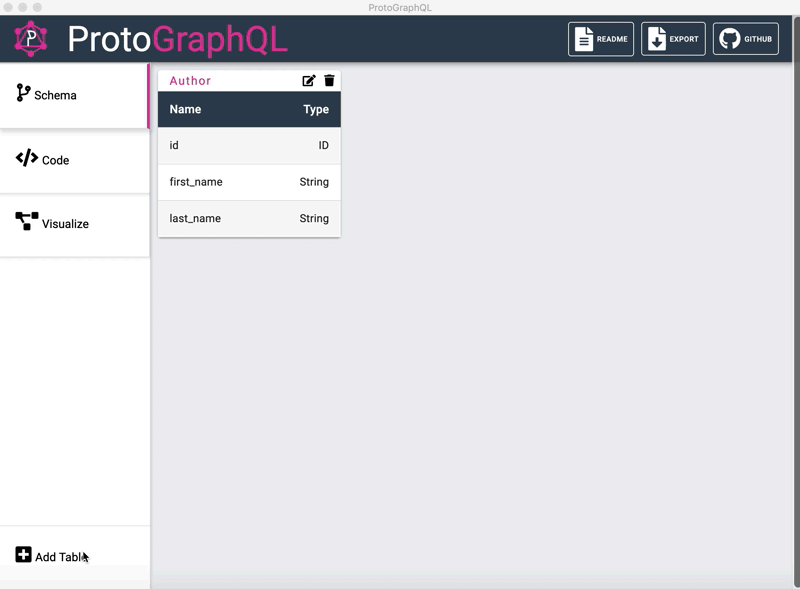Click the Author table title
Viewport: 800px width, 589px height.
pos(190,81)
